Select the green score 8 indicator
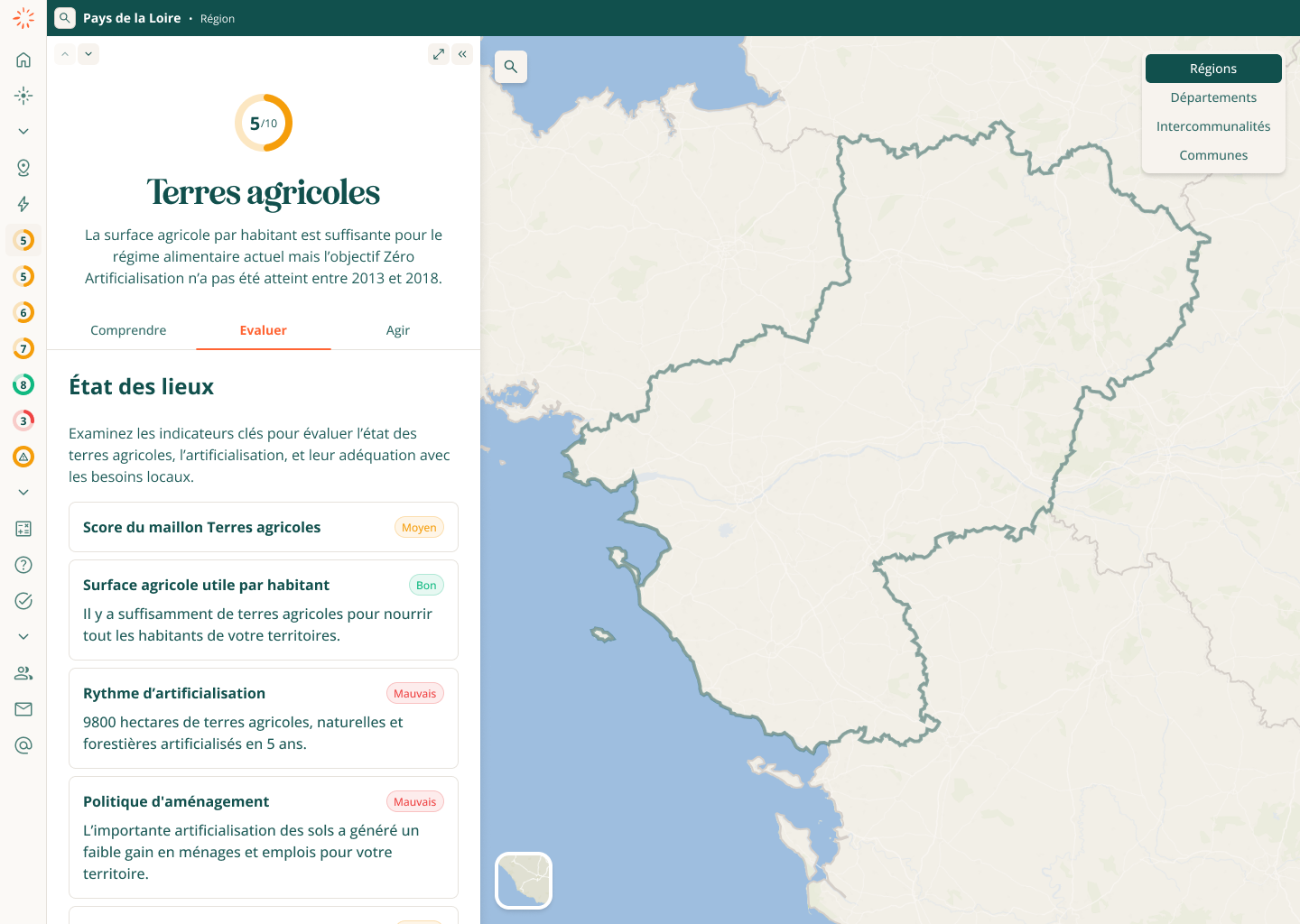The width and height of the screenshot is (1300, 924). coord(23,384)
